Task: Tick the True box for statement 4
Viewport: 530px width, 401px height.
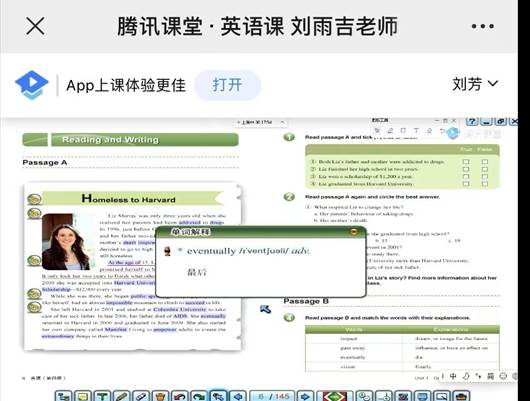Action: 466,184
